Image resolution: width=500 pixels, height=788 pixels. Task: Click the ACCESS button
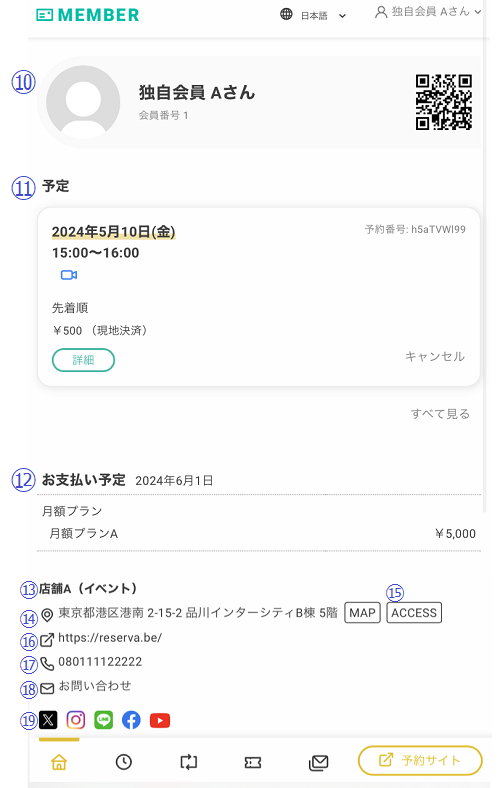click(414, 613)
